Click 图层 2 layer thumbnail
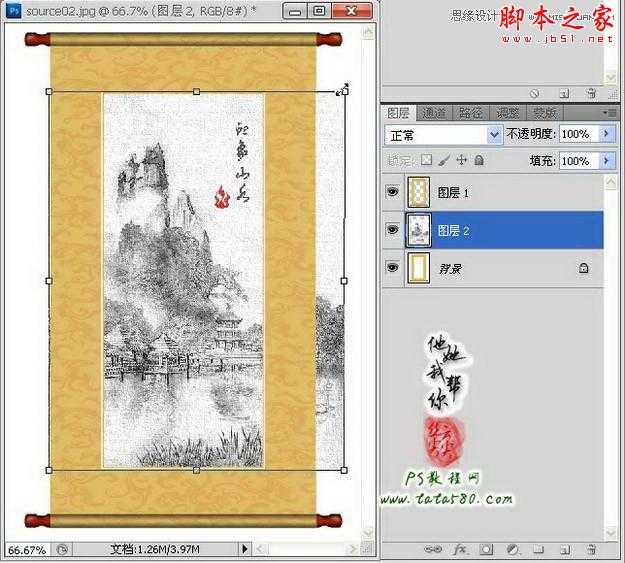The image size is (625, 563). [x=419, y=230]
